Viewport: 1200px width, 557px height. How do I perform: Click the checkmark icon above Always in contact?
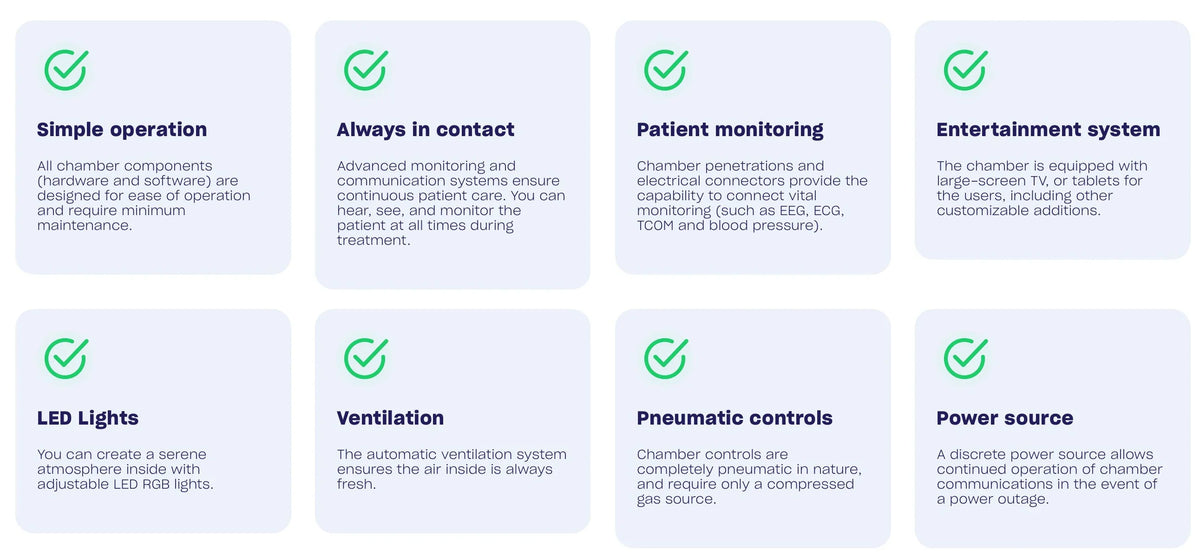366,70
